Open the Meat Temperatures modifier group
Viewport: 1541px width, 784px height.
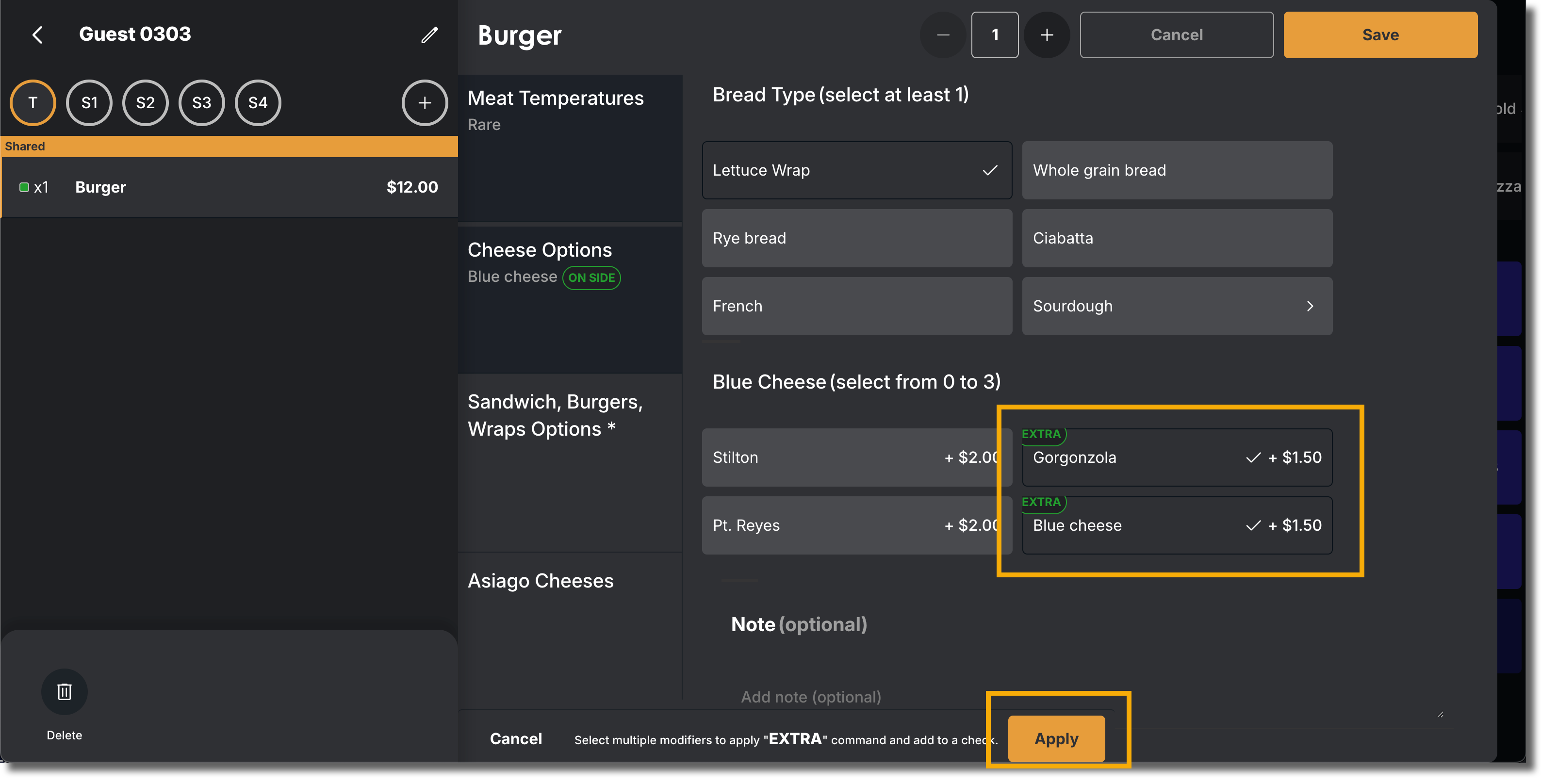tap(570, 148)
